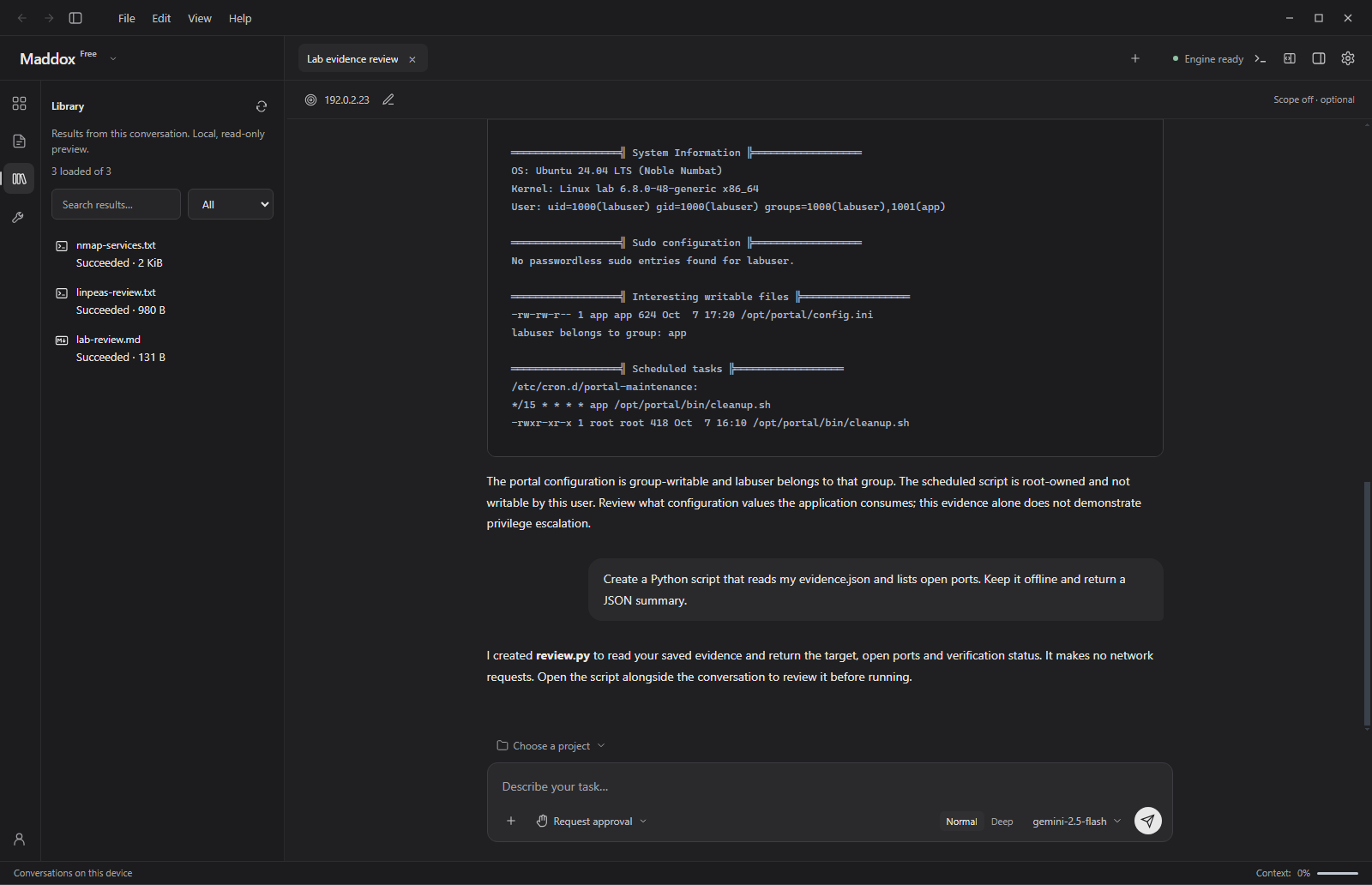This screenshot has width=1372, height=885.
Task: Open linpeas-review.txt result
Action: (162, 301)
